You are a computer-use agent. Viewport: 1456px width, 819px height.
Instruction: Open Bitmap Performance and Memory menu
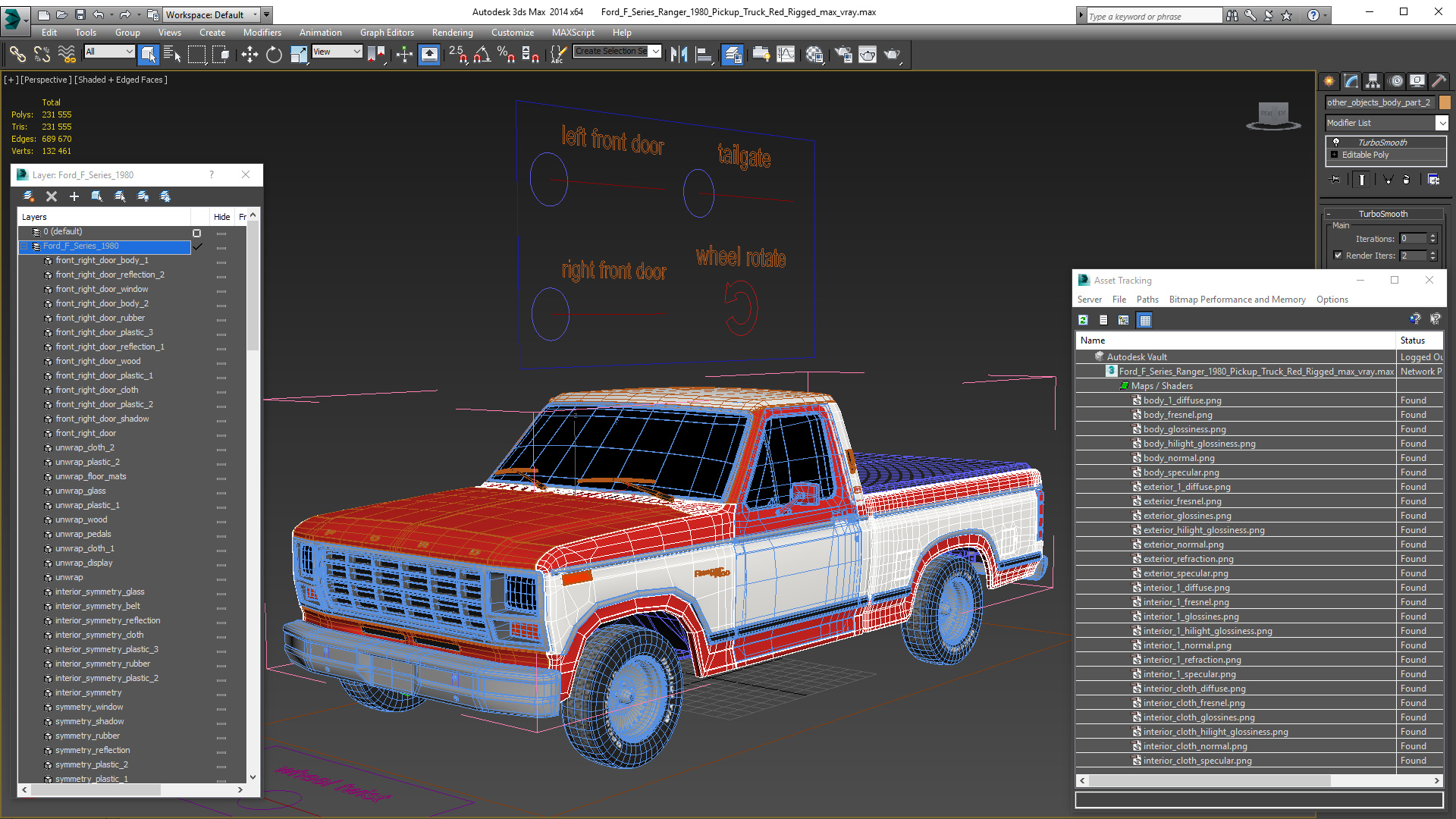(1237, 300)
